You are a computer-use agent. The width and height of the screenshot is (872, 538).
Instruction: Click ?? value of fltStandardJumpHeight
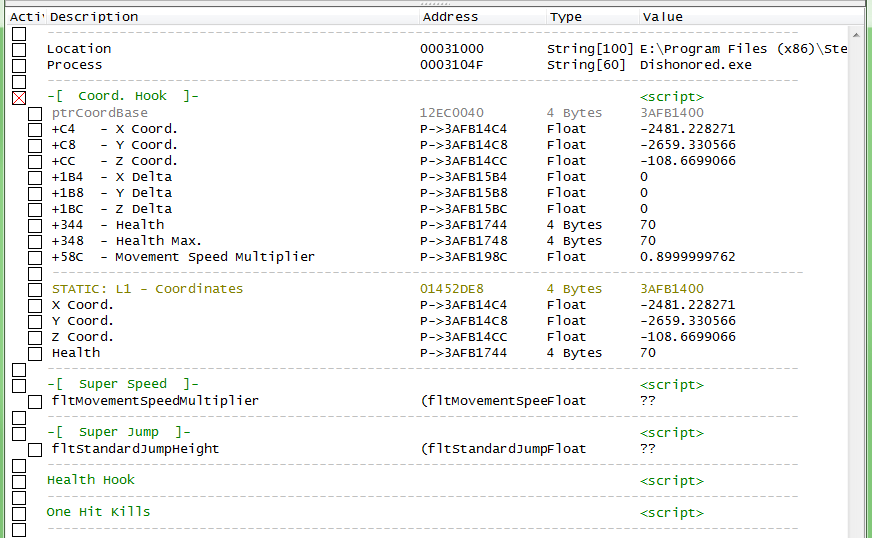(648, 449)
